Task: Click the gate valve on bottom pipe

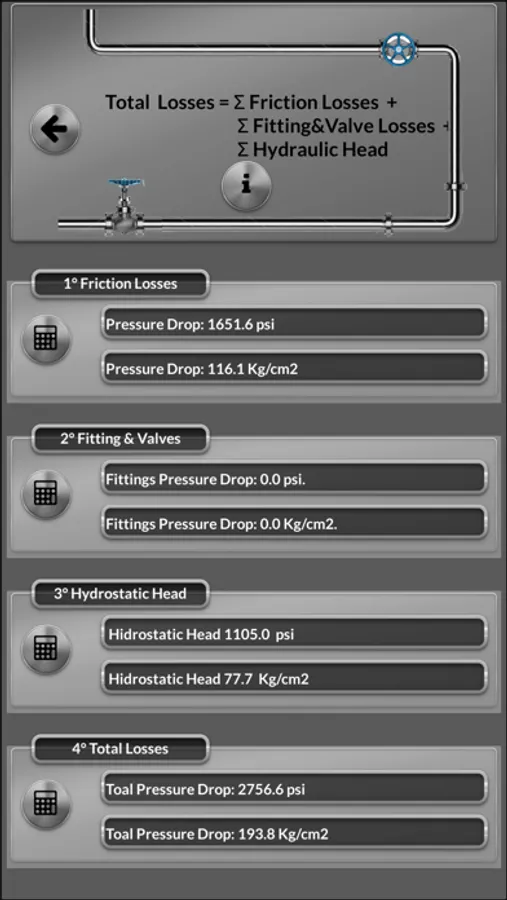Action: 124,207
